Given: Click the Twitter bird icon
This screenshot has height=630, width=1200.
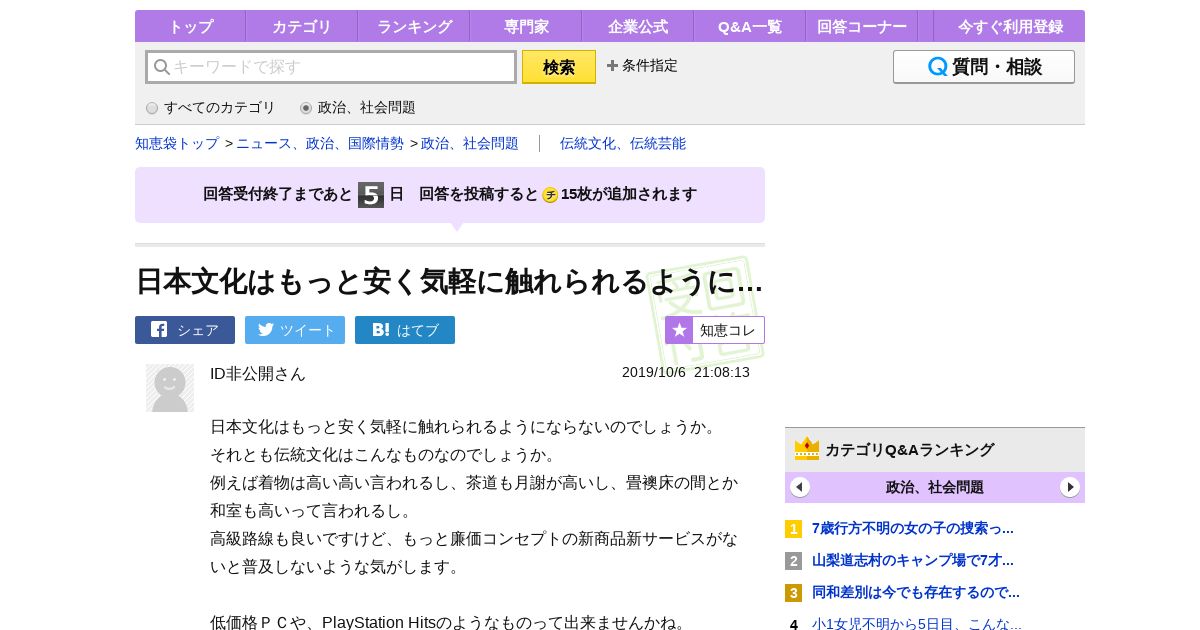Looking at the screenshot, I should pos(266,329).
